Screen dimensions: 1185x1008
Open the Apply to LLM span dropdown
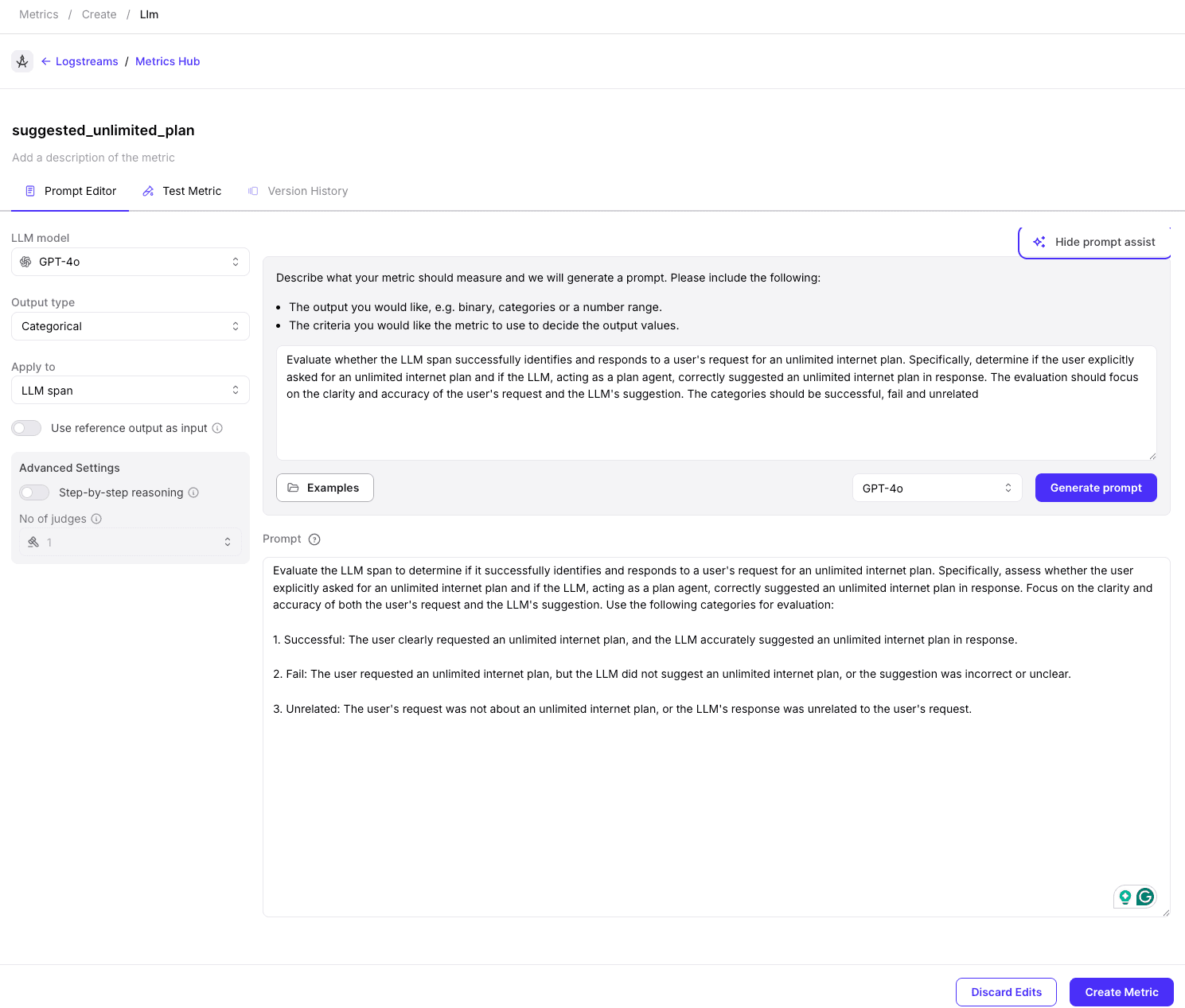pyautogui.click(x=131, y=391)
